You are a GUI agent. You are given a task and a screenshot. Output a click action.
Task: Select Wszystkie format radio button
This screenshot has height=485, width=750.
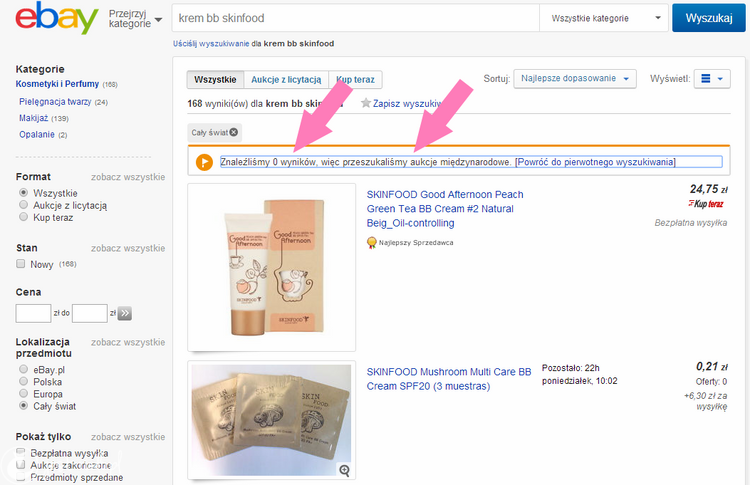(23, 193)
